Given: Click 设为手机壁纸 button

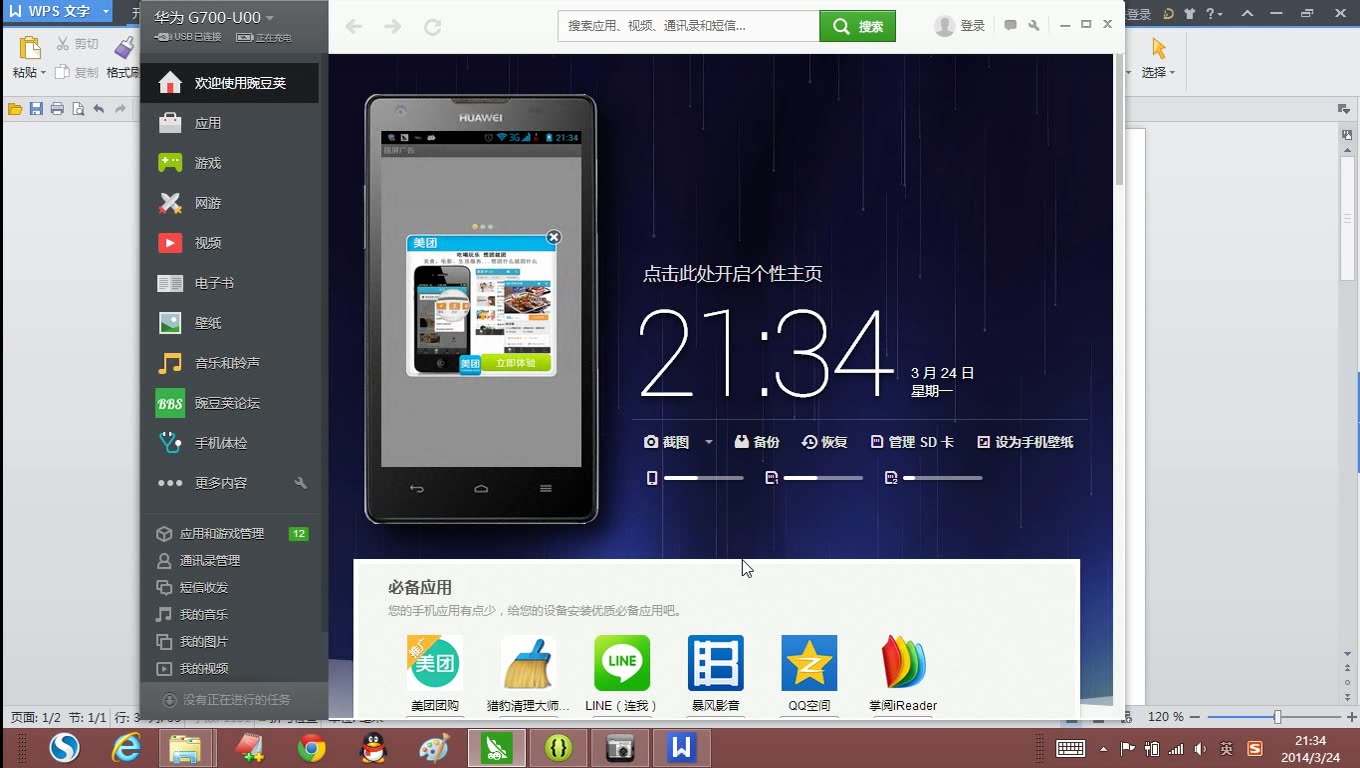Looking at the screenshot, I should [1025, 442].
